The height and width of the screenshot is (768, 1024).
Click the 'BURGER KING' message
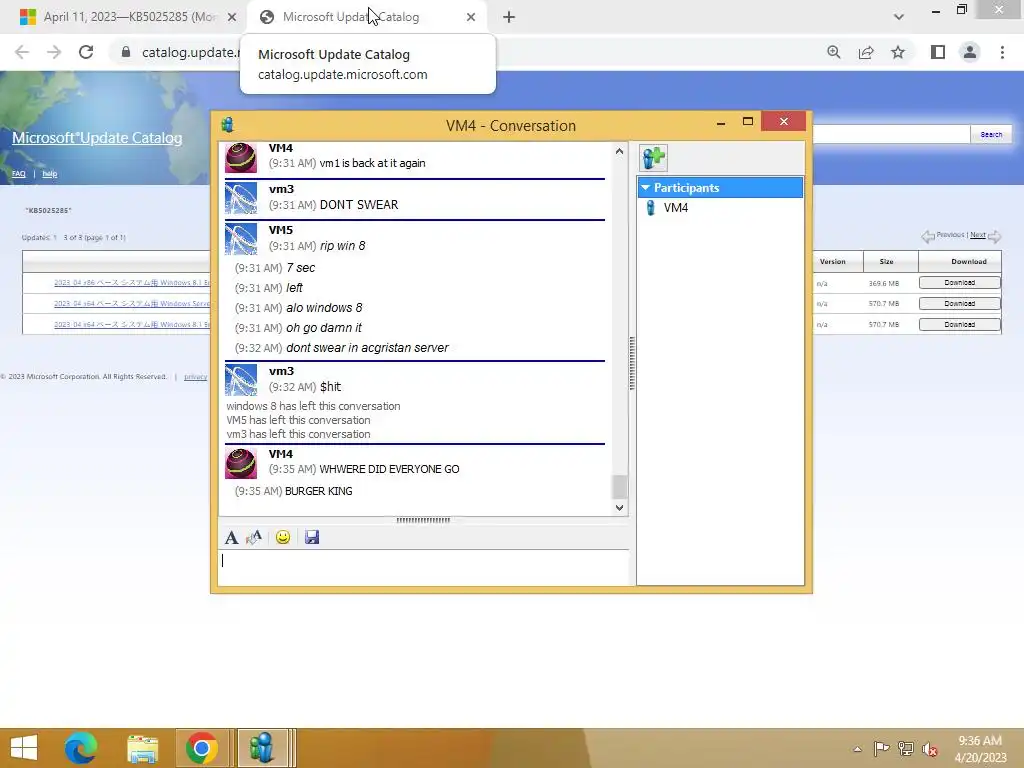pyautogui.click(x=319, y=491)
